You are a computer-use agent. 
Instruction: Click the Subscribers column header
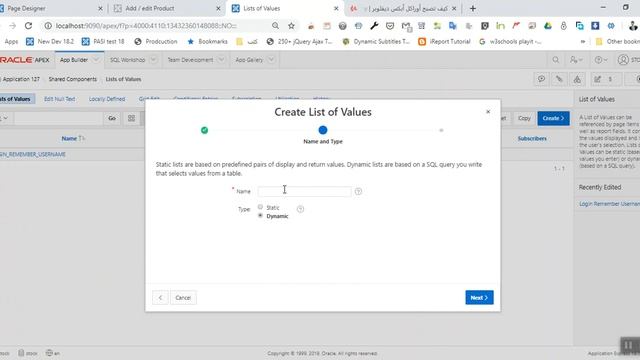pyautogui.click(x=532, y=139)
